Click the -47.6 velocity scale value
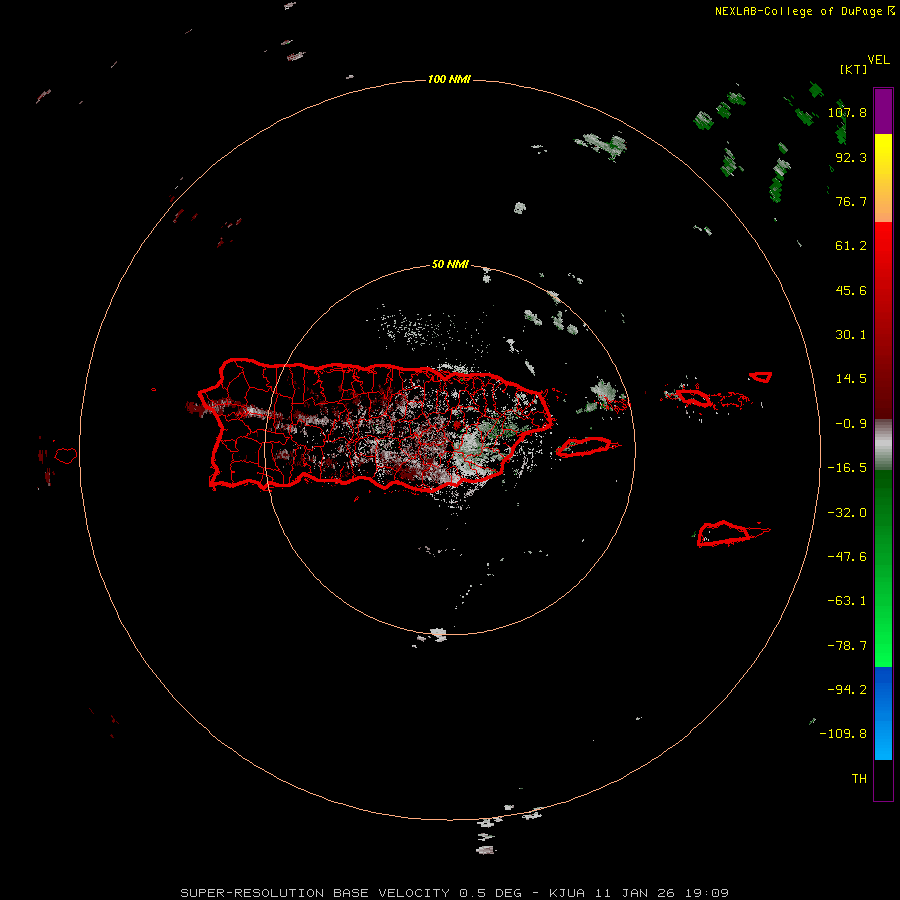The image size is (900, 900). pyautogui.click(x=847, y=557)
